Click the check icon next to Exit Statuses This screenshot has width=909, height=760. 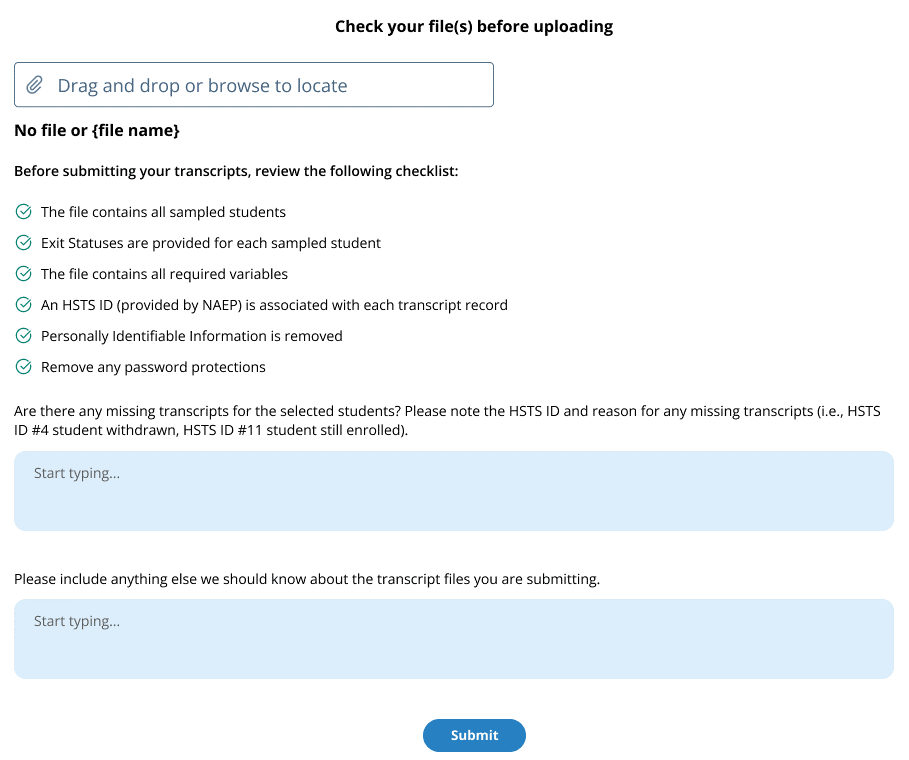[x=24, y=243]
